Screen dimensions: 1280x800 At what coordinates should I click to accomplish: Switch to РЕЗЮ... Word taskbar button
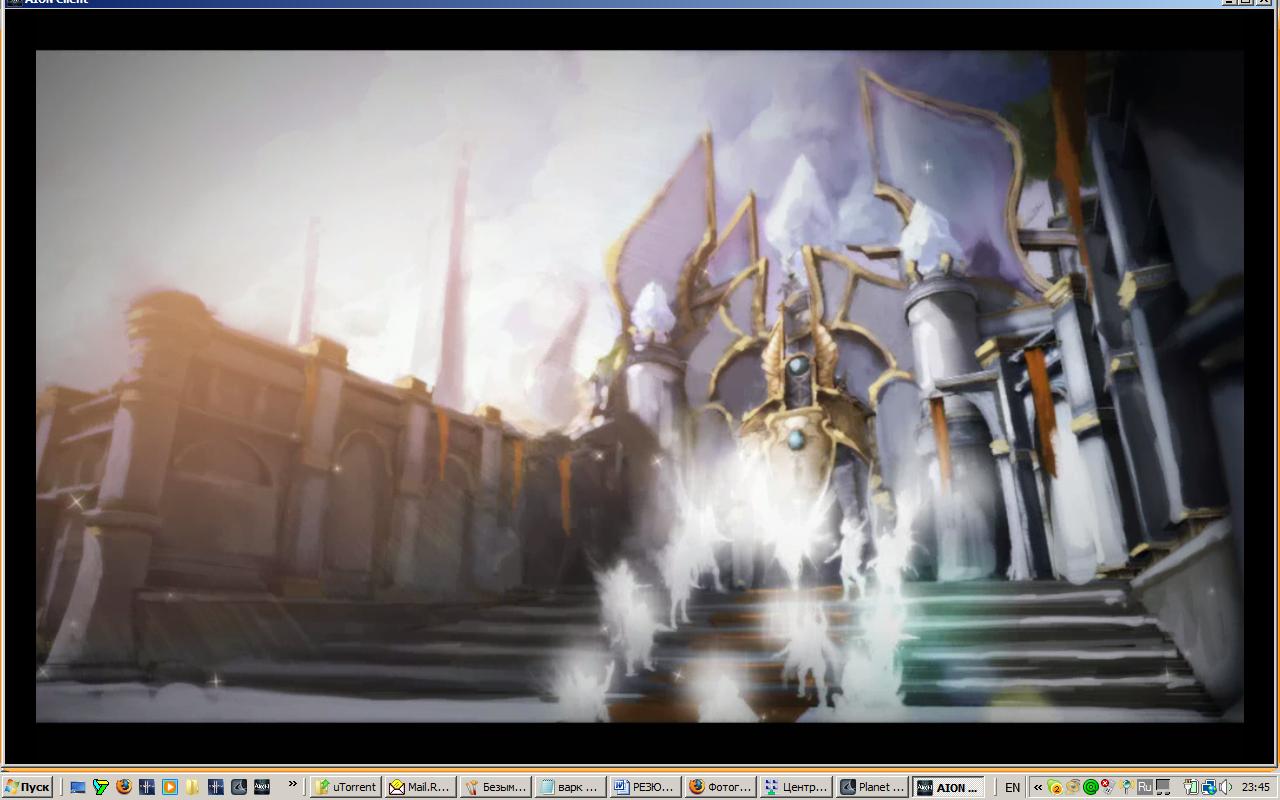(x=644, y=787)
